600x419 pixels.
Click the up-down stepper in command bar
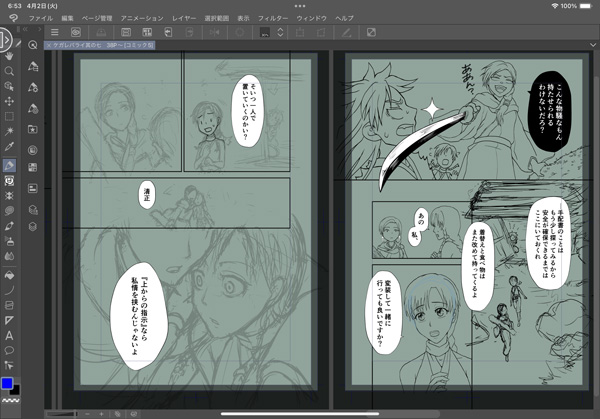pos(282,33)
